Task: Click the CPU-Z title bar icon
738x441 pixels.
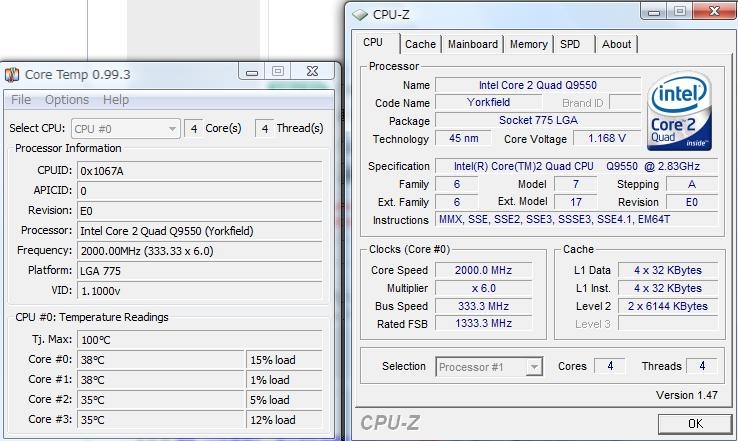Action: click(x=360, y=15)
